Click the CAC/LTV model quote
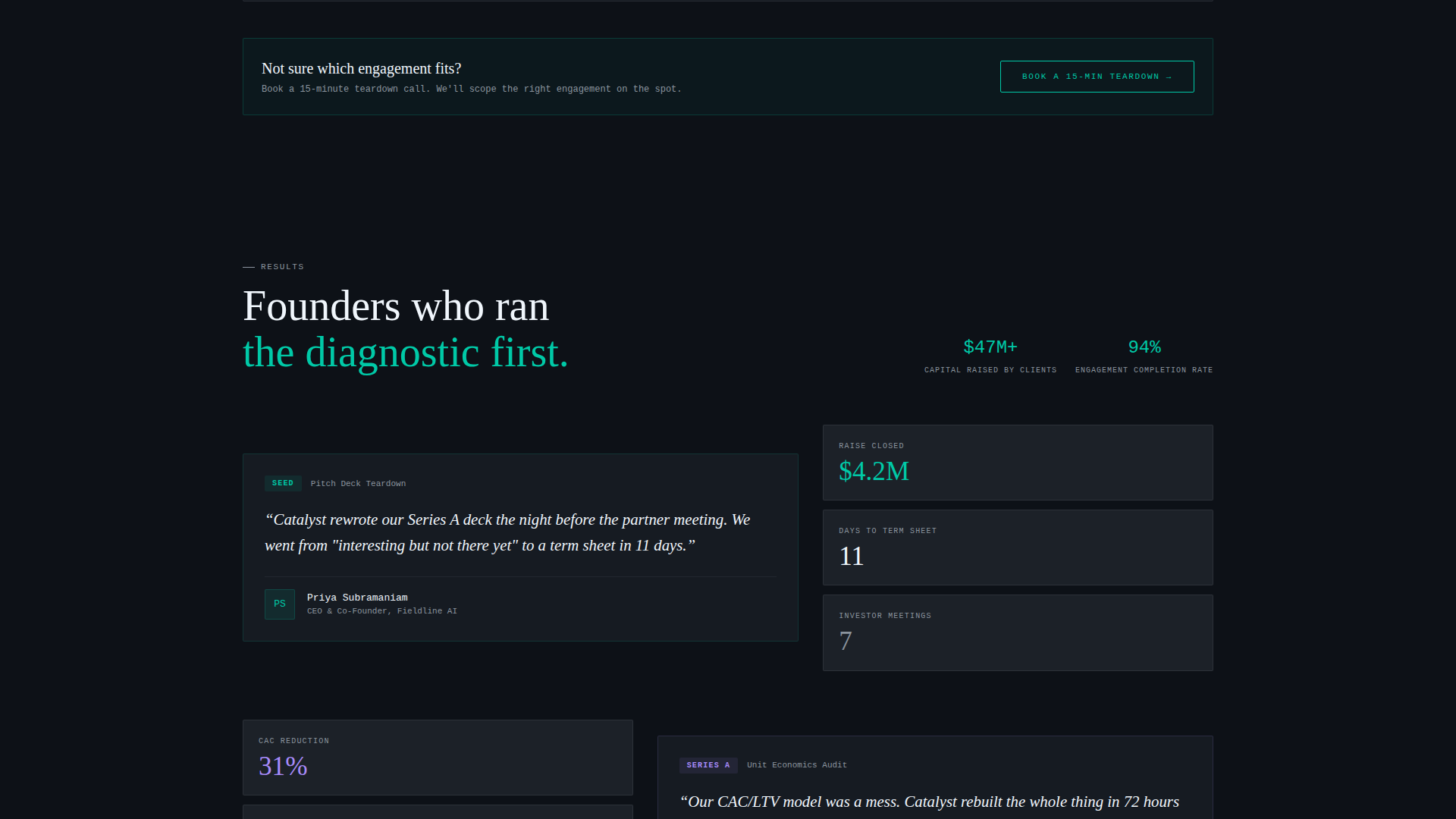This screenshot has width=1456, height=819. [930, 802]
